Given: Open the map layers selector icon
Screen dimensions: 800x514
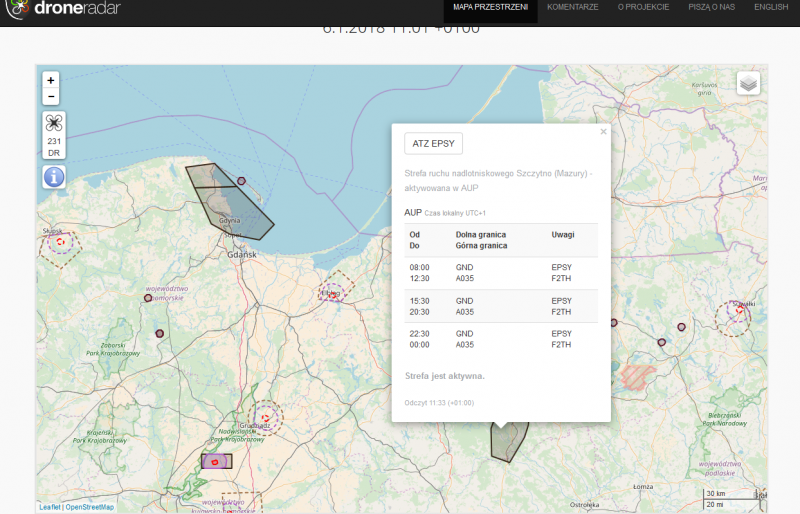Looking at the screenshot, I should click(748, 84).
